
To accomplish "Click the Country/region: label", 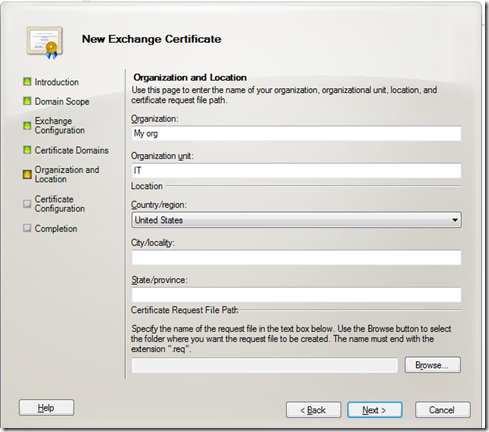I will [x=159, y=205].
